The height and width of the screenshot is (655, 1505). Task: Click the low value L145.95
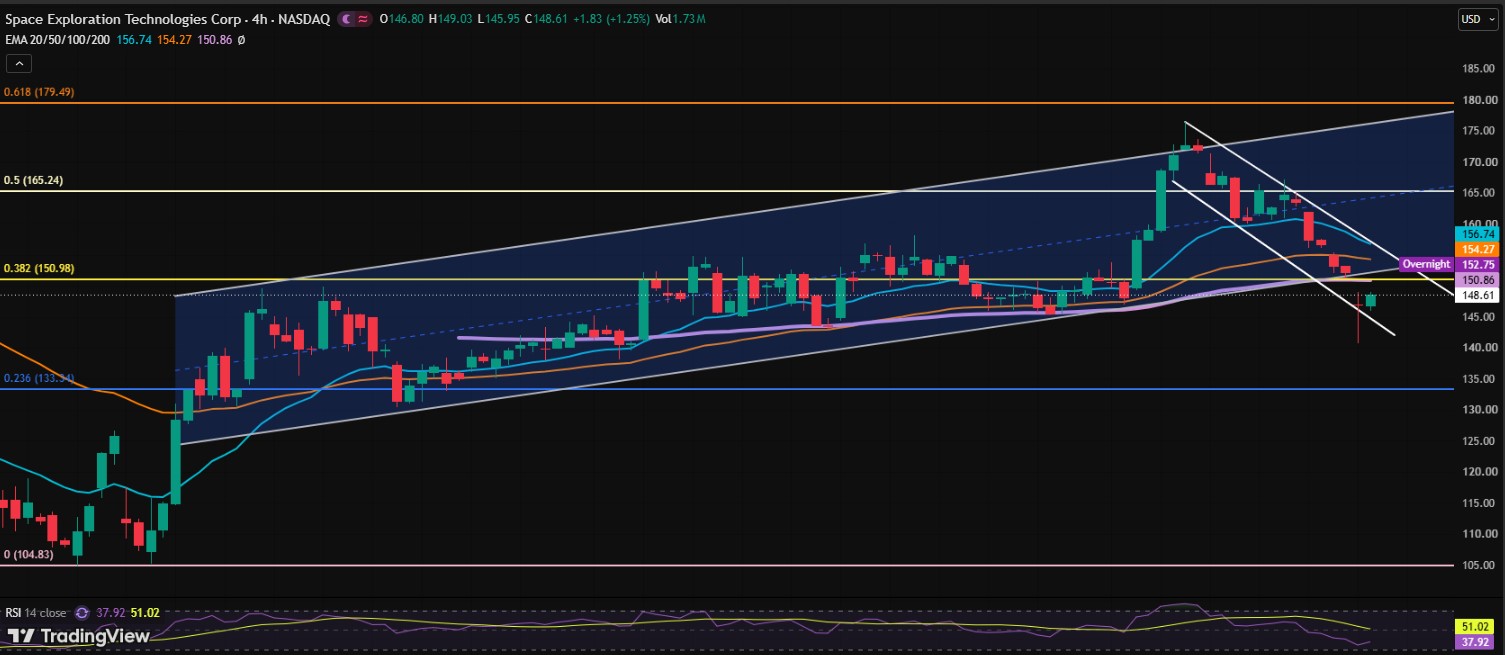[x=498, y=19]
